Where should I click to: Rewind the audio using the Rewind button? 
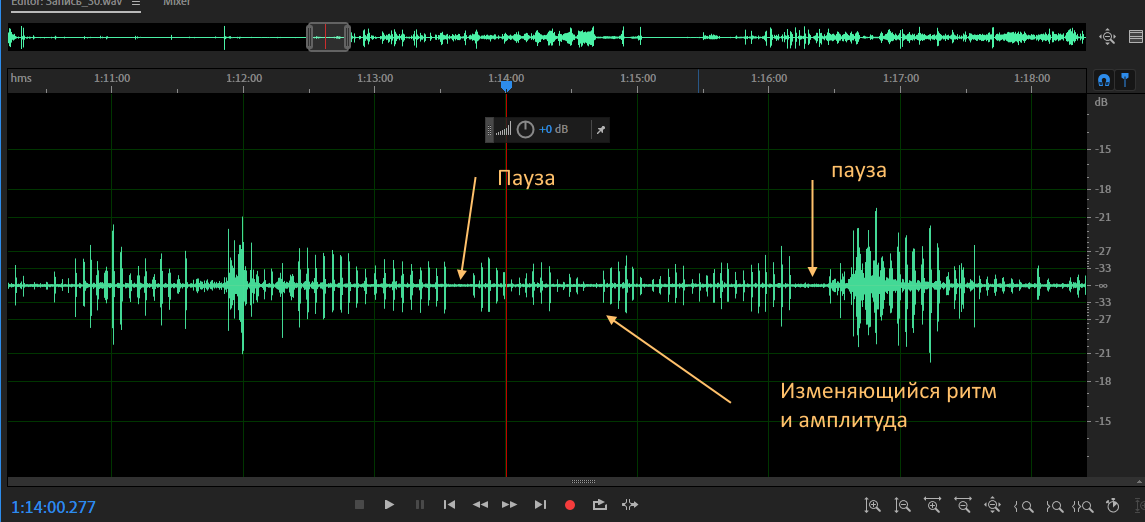[x=480, y=504]
